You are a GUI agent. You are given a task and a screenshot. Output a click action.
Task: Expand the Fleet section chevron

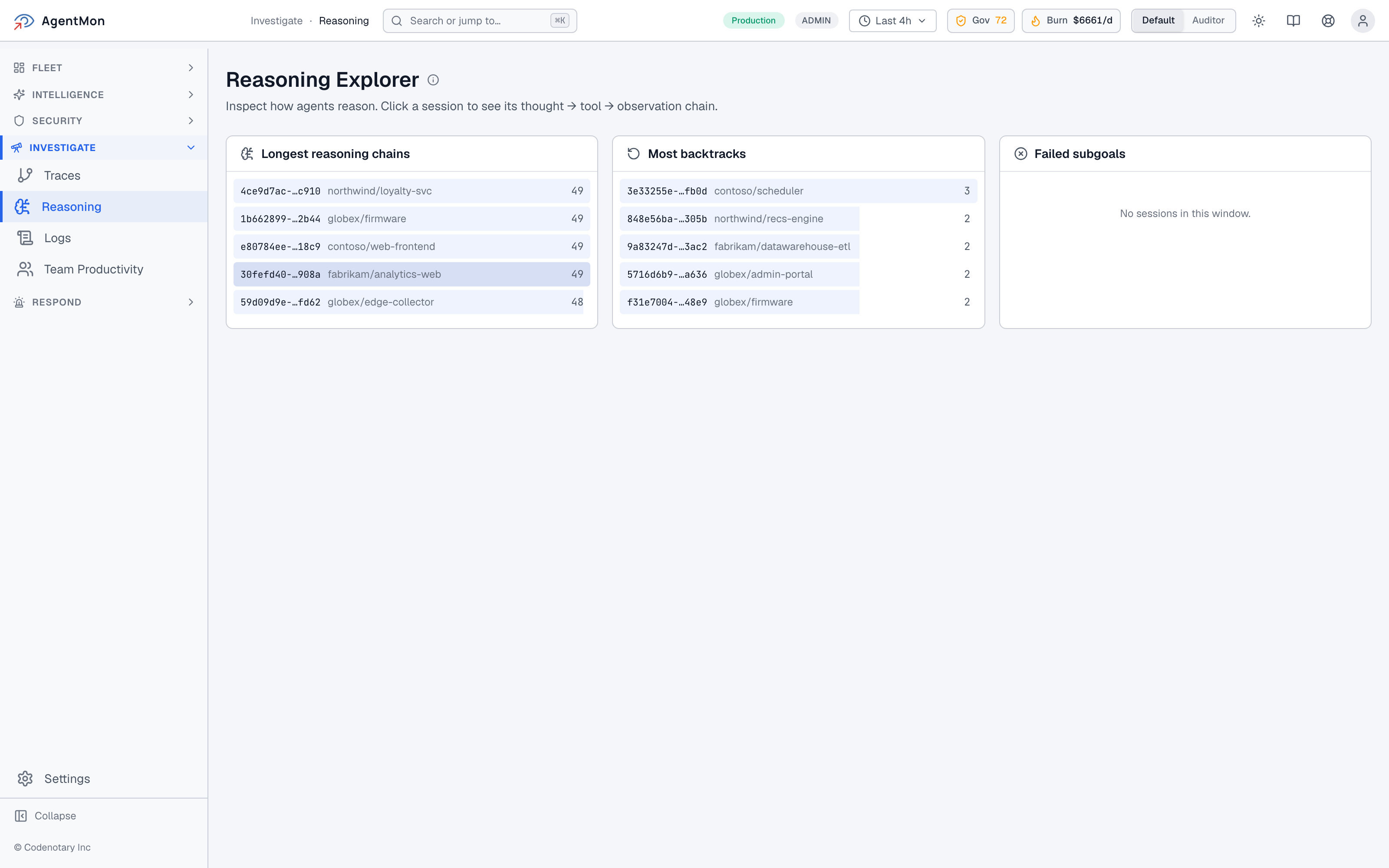(191, 68)
